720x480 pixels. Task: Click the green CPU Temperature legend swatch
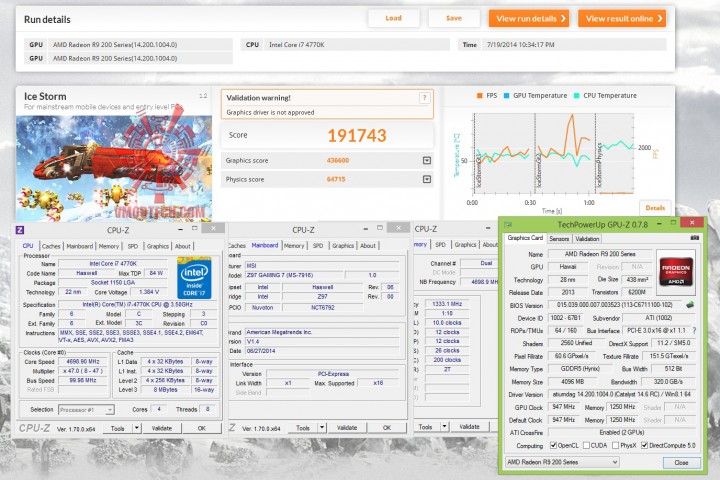point(576,96)
